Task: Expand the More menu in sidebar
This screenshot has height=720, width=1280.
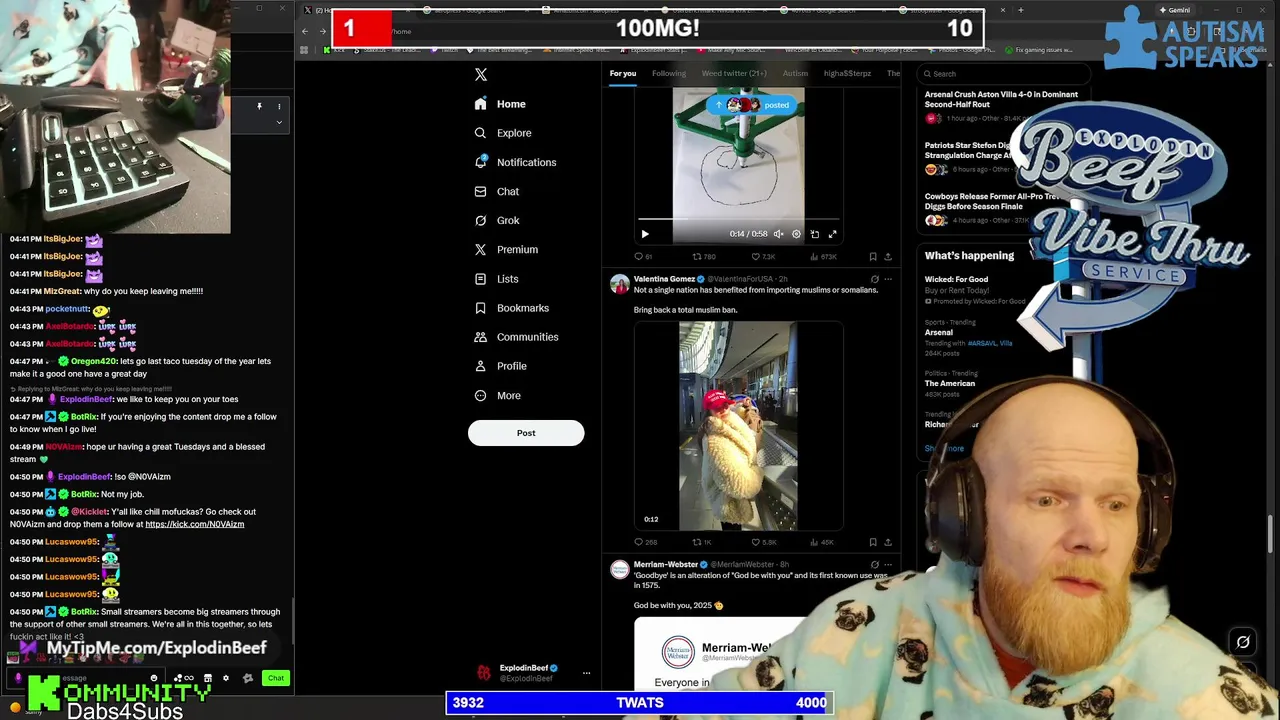Action: [498, 395]
